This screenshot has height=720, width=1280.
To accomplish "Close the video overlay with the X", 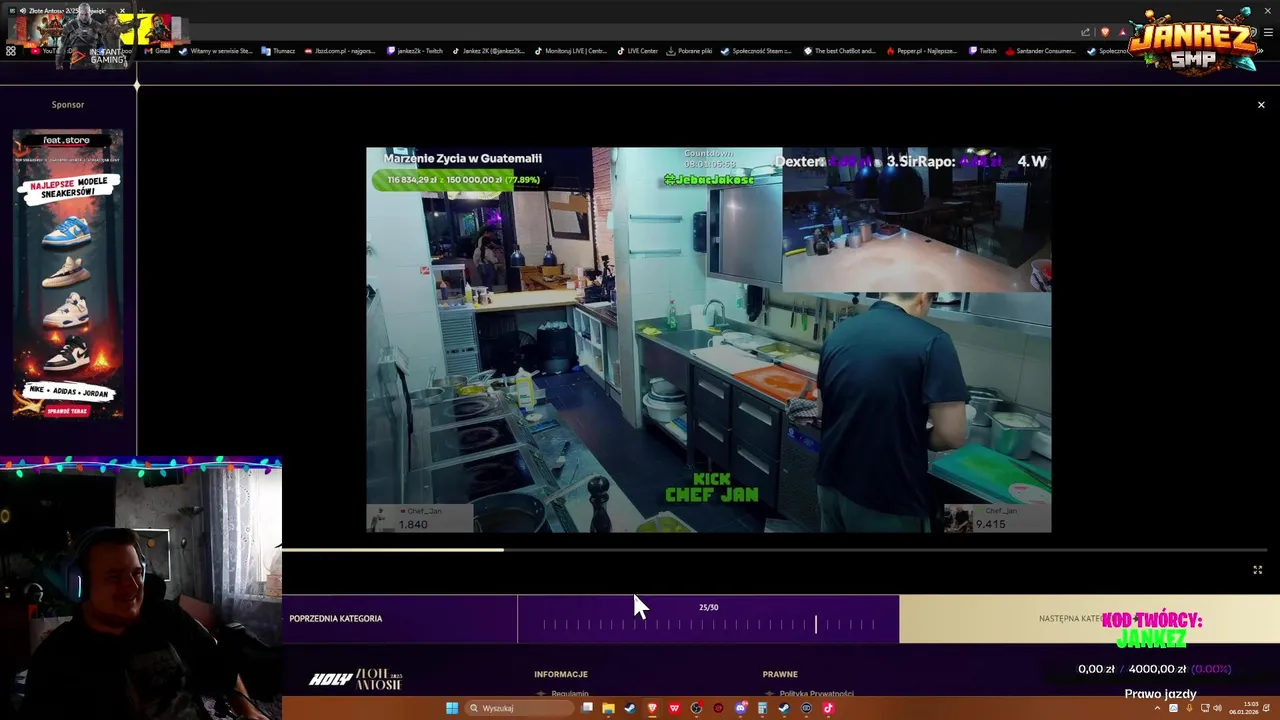I will coord(1261,105).
